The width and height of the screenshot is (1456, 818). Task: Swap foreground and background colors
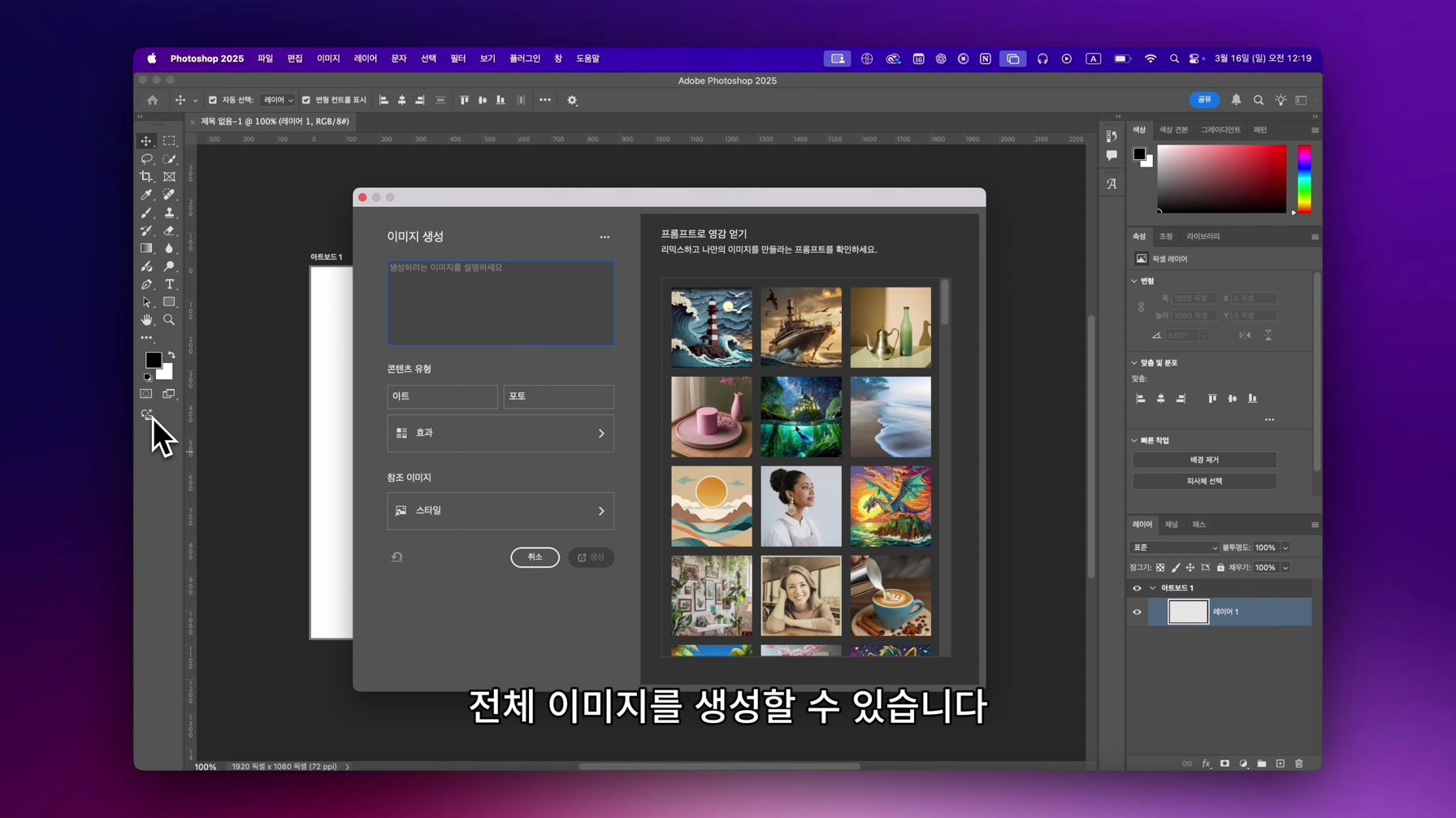(171, 355)
